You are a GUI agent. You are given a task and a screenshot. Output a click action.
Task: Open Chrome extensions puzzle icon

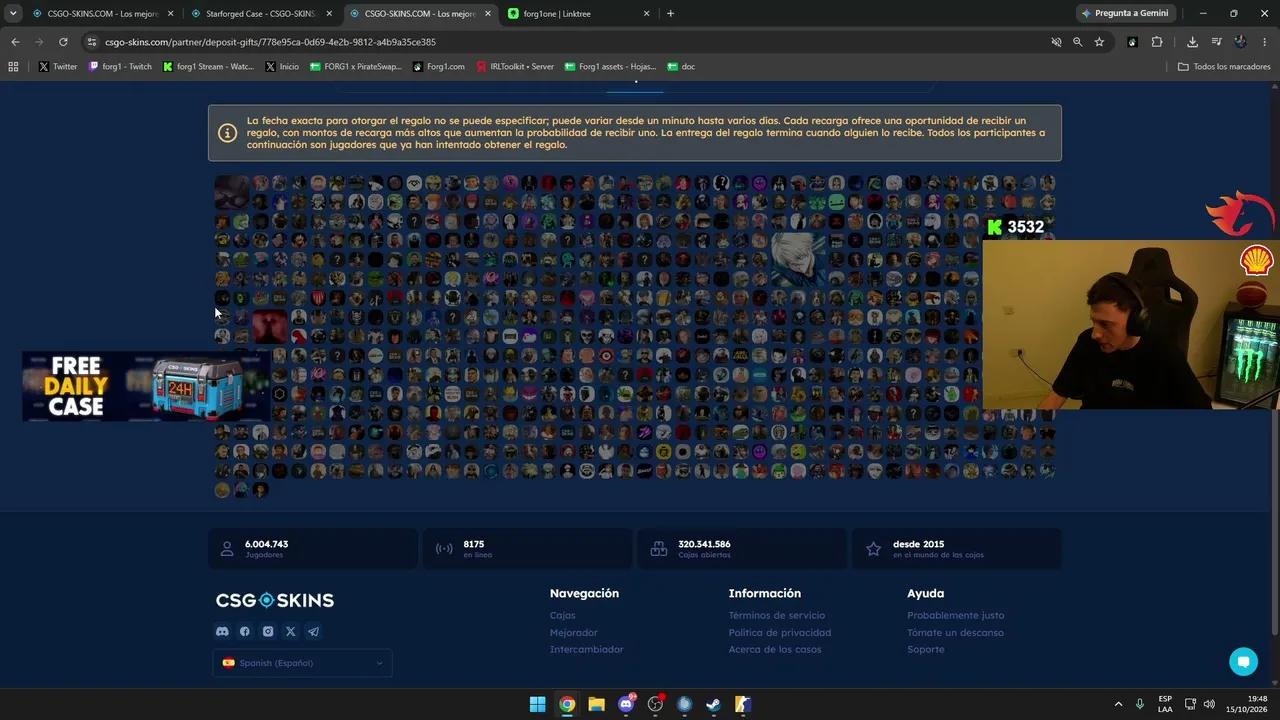(1157, 42)
